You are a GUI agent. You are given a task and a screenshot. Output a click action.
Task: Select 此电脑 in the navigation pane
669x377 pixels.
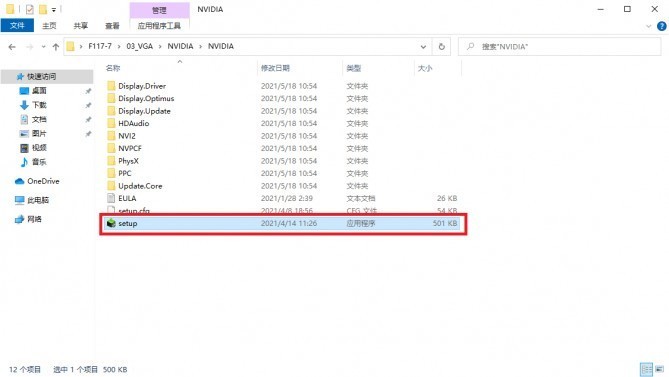click(x=38, y=200)
